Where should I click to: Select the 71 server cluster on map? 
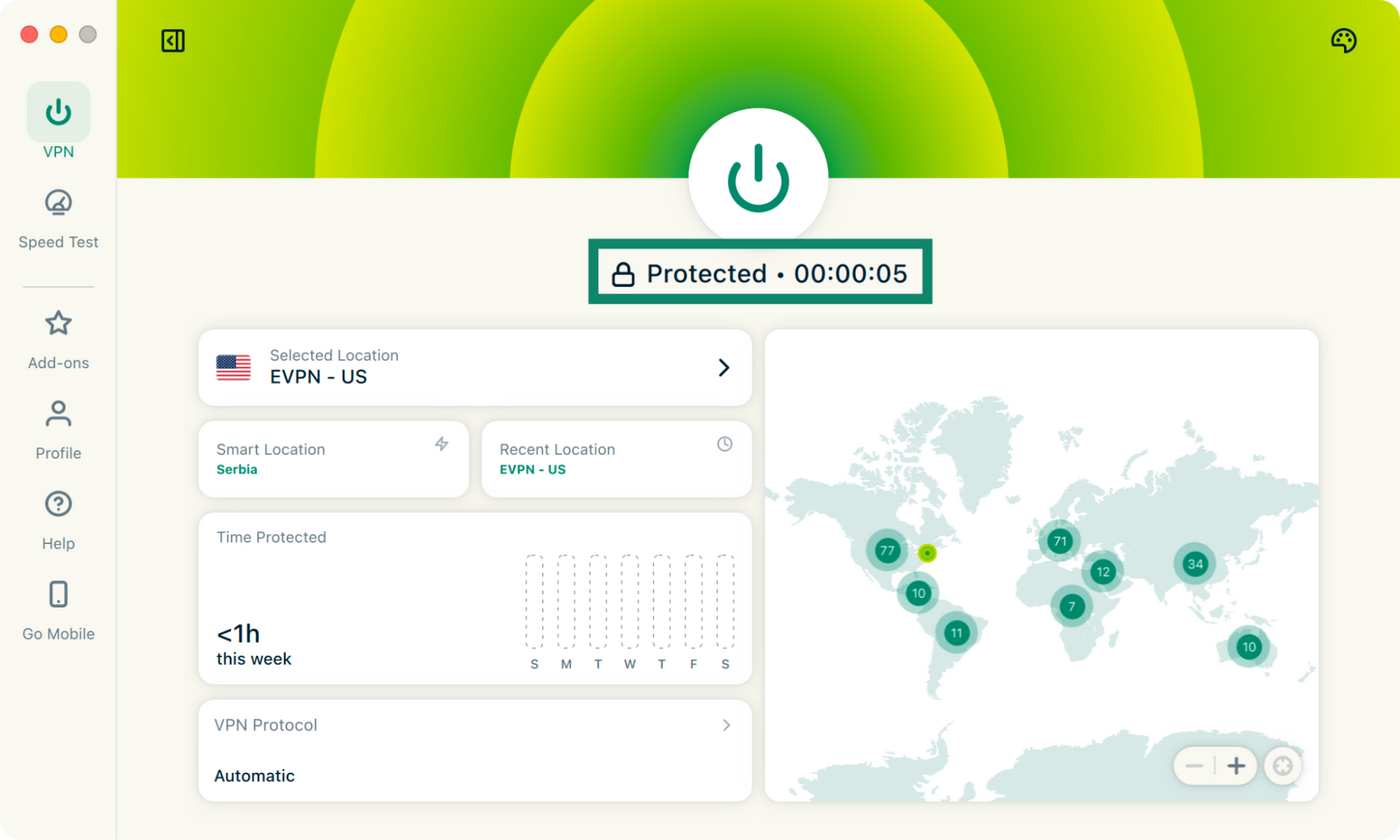point(1059,541)
